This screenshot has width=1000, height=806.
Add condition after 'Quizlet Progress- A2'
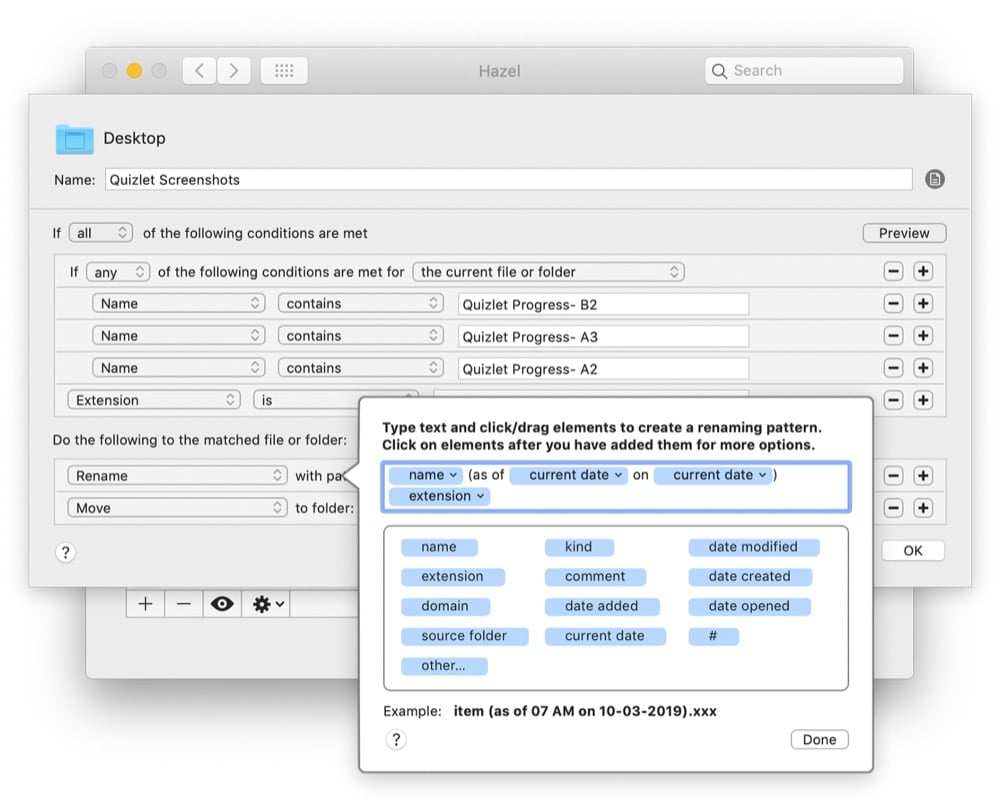point(923,367)
